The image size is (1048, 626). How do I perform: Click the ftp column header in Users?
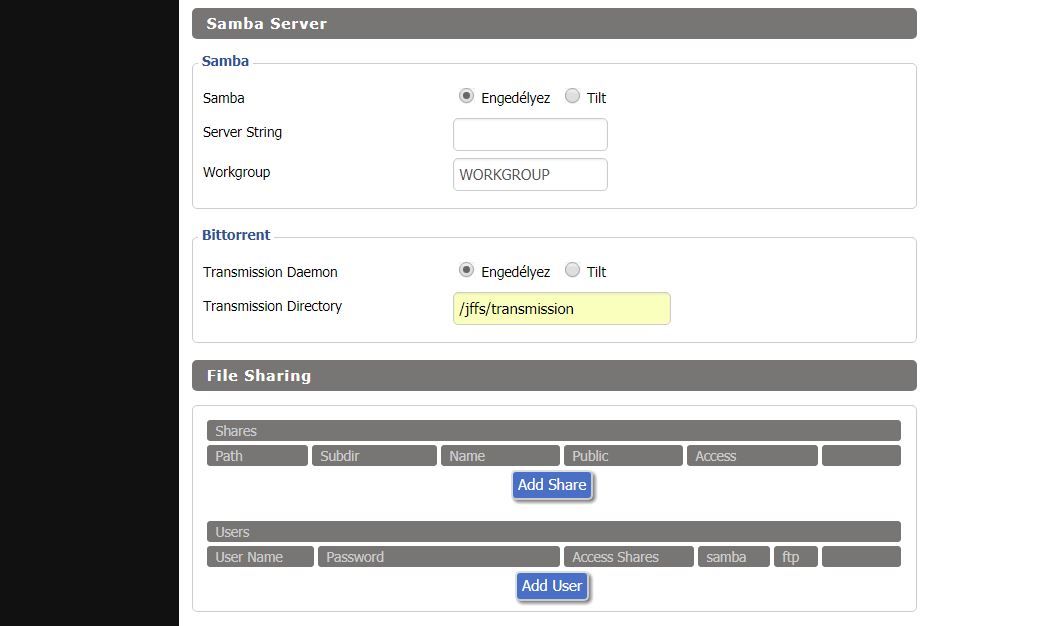[x=795, y=557]
